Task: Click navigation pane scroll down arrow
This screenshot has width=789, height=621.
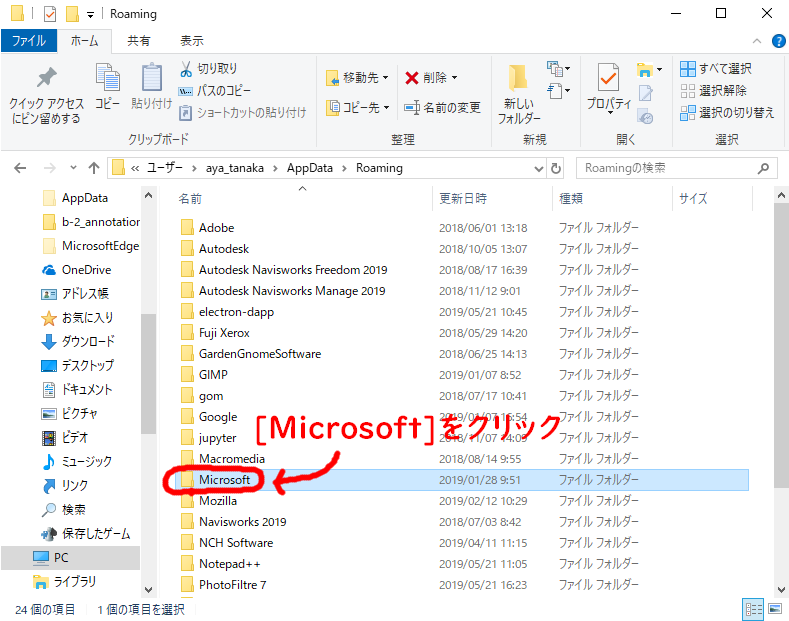Action: (x=148, y=589)
